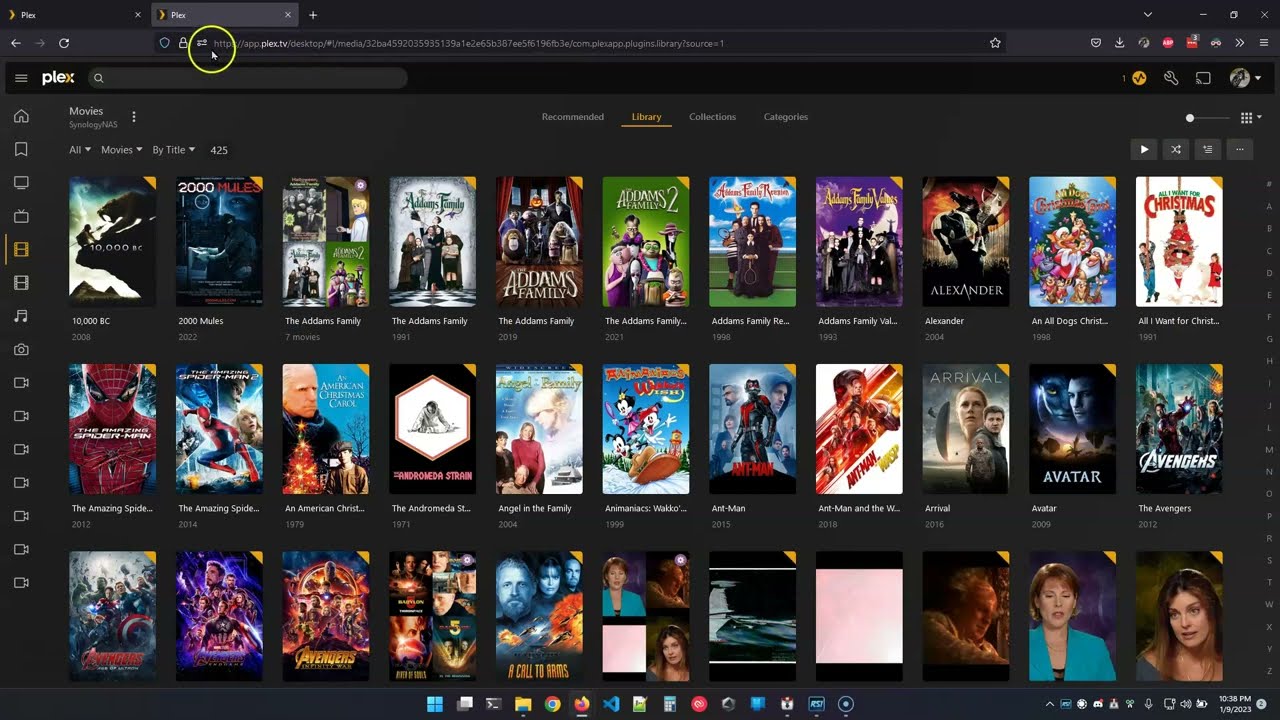Open a new browser tab
Screen dimensions: 1280x720
[313, 15]
